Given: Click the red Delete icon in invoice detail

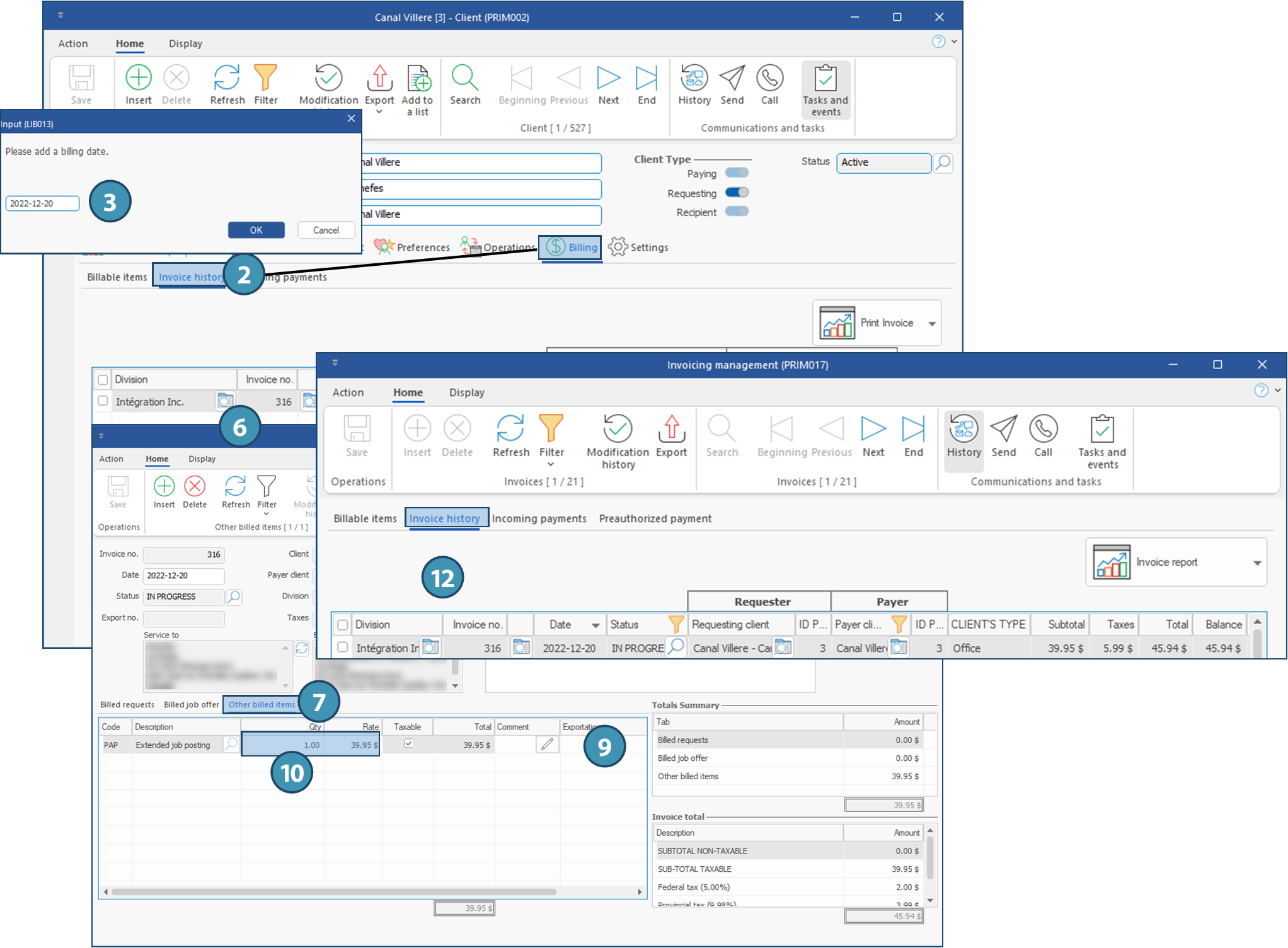Looking at the screenshot, I should [x=195, y=487].
